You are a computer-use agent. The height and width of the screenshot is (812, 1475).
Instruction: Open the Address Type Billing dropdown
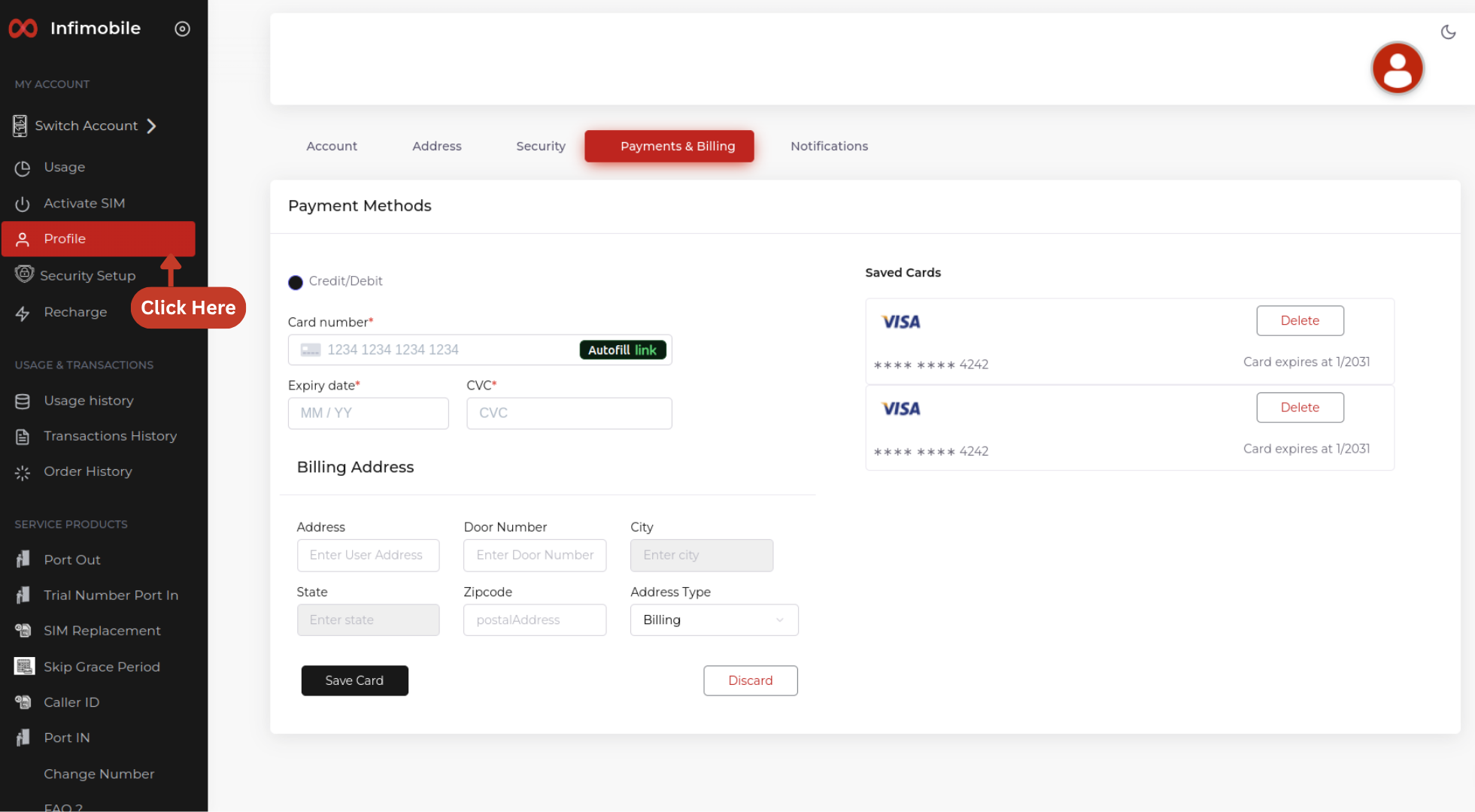714,620
